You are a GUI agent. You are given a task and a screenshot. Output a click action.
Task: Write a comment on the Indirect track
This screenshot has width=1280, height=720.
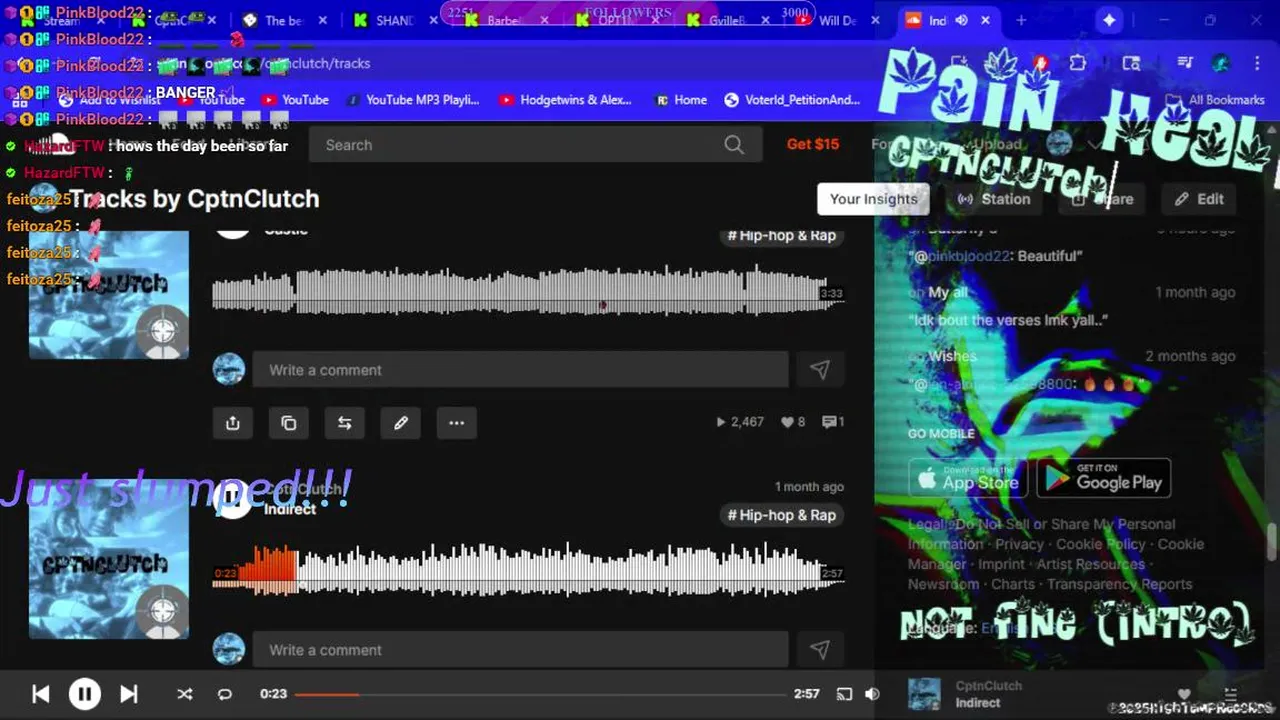pos(520,650)
